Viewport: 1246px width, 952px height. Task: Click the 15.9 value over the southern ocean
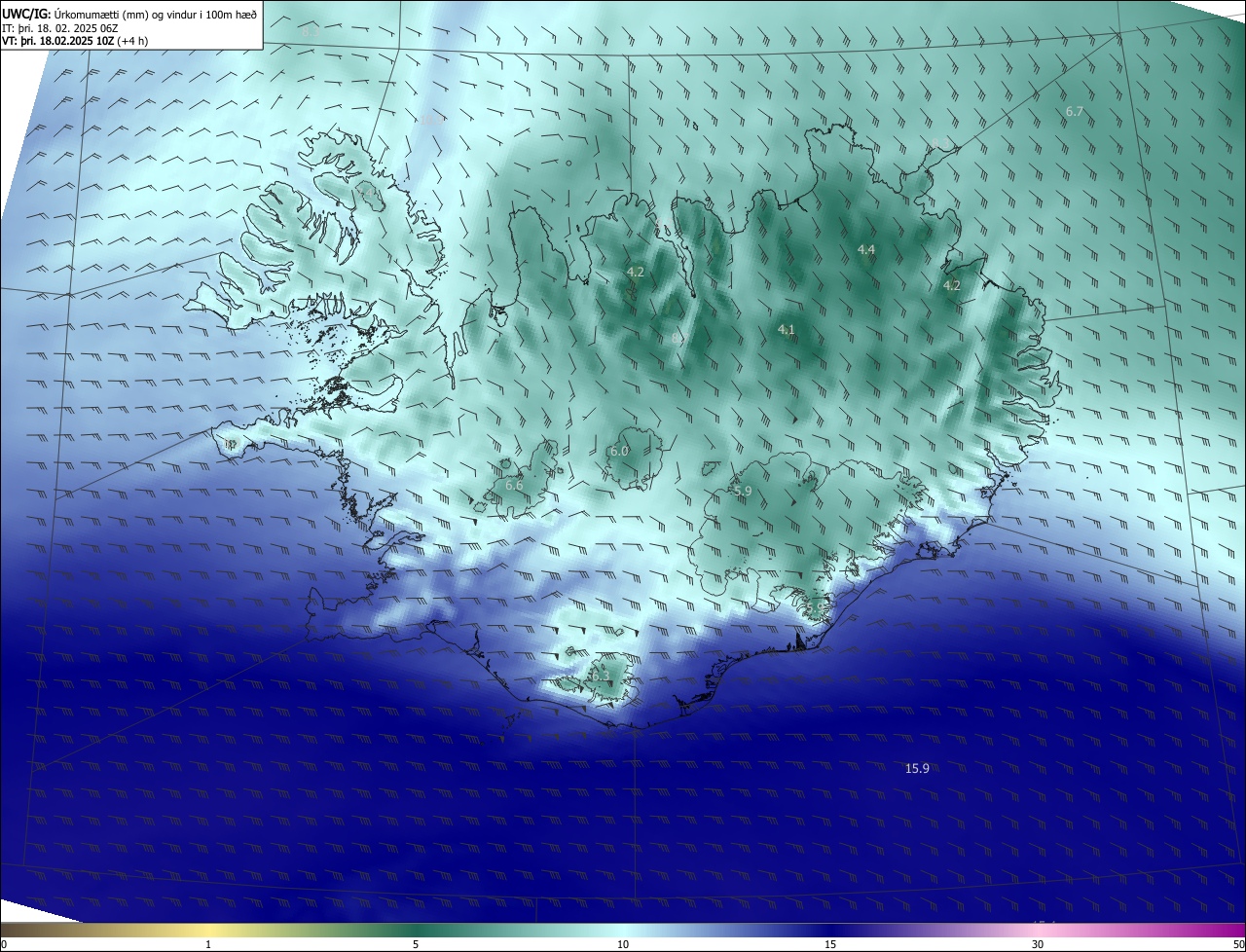(917, 768)
